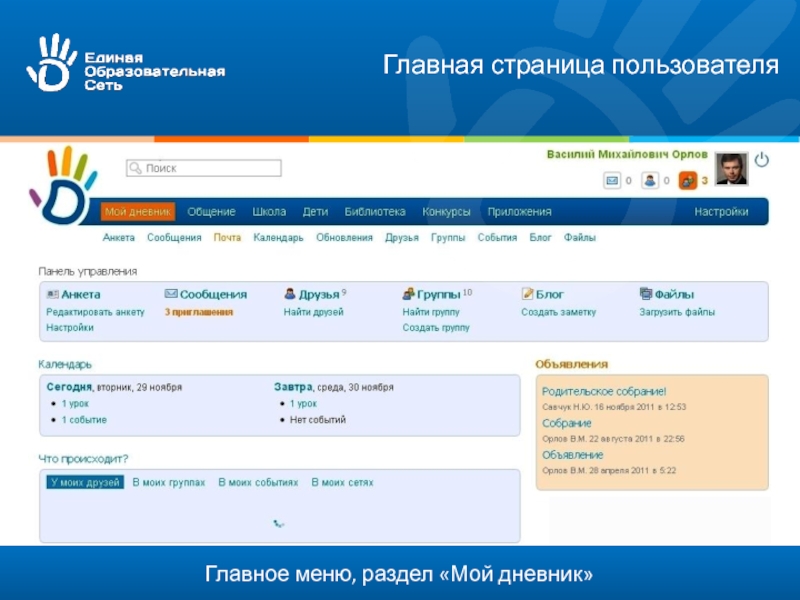Click the Анкета profile card icon
The height and width of the screenshot is (600, 800).
[x=52, y=294]
